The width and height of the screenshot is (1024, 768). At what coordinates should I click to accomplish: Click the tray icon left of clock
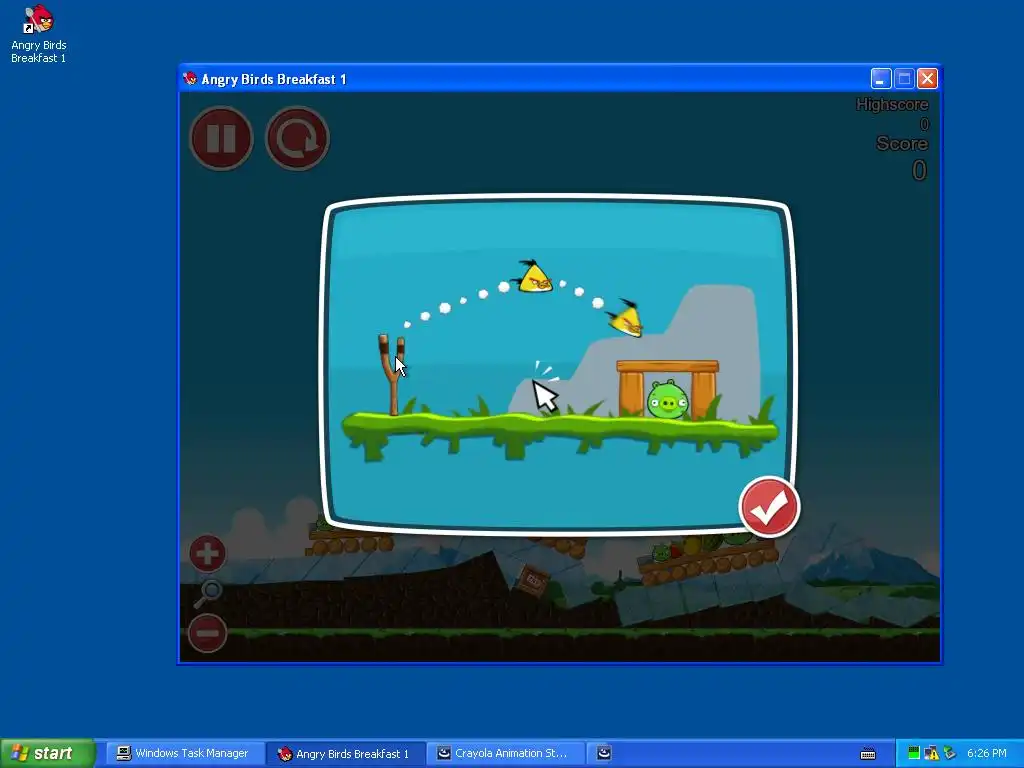click(x=950, y=754)
